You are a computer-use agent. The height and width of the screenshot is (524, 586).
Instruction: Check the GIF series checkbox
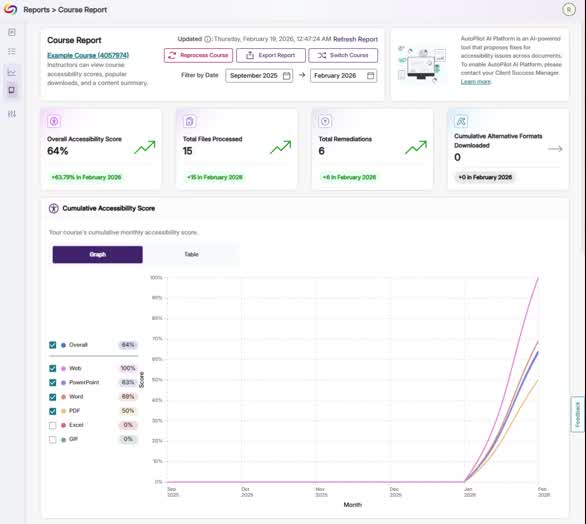pyautogui.click(x=53, y=440)
